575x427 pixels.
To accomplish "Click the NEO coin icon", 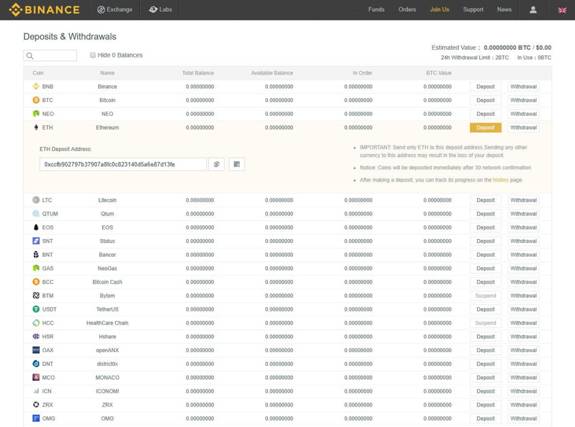I will point(36,114).
